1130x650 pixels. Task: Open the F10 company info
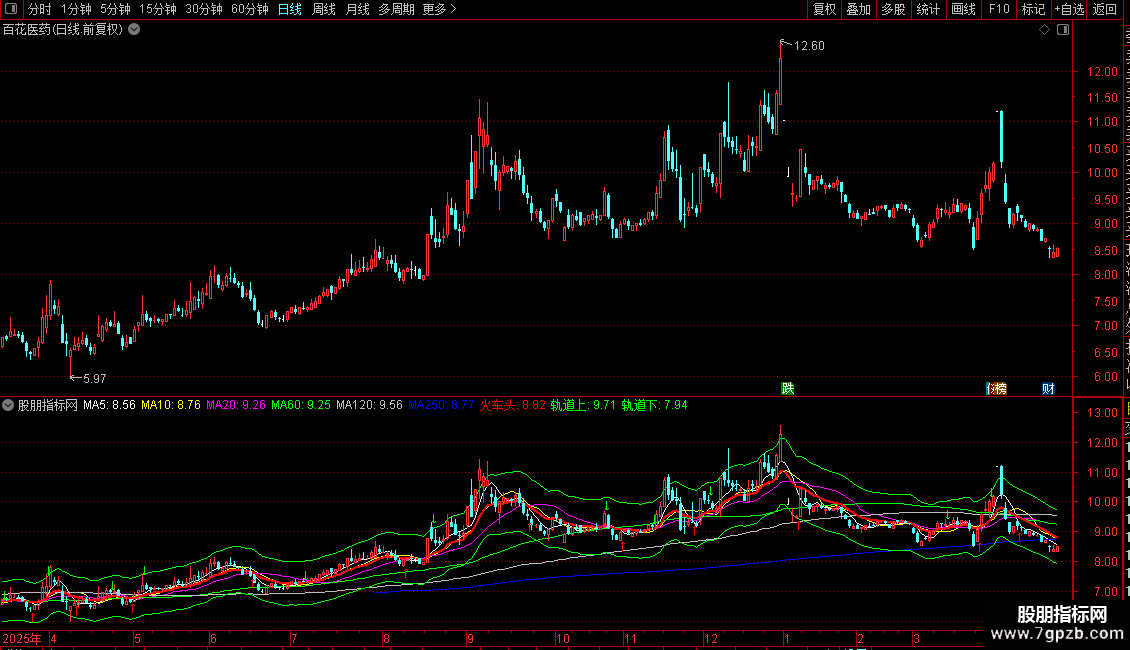[999, 9]
